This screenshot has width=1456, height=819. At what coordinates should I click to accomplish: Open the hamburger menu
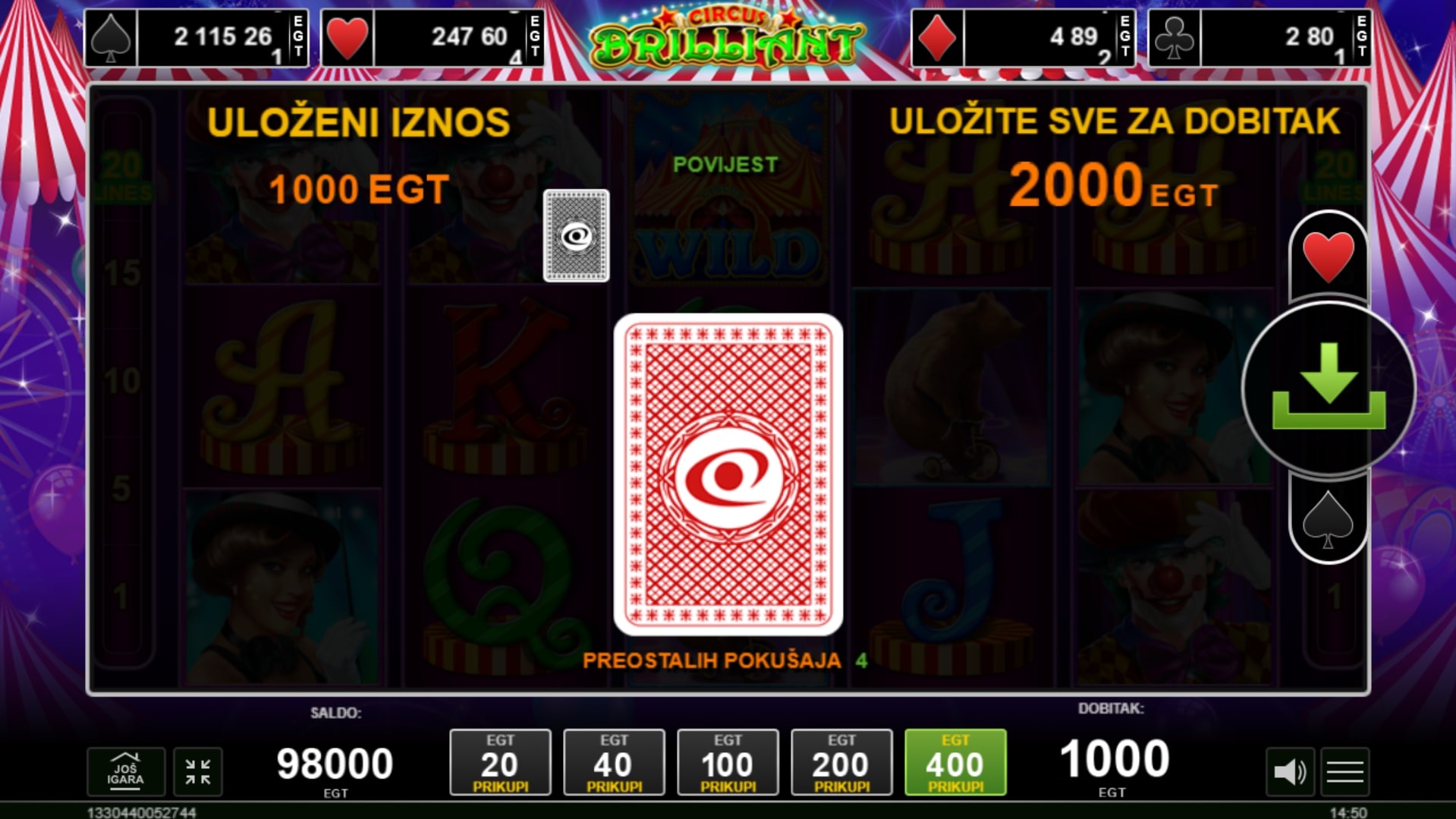[1345, 772]
